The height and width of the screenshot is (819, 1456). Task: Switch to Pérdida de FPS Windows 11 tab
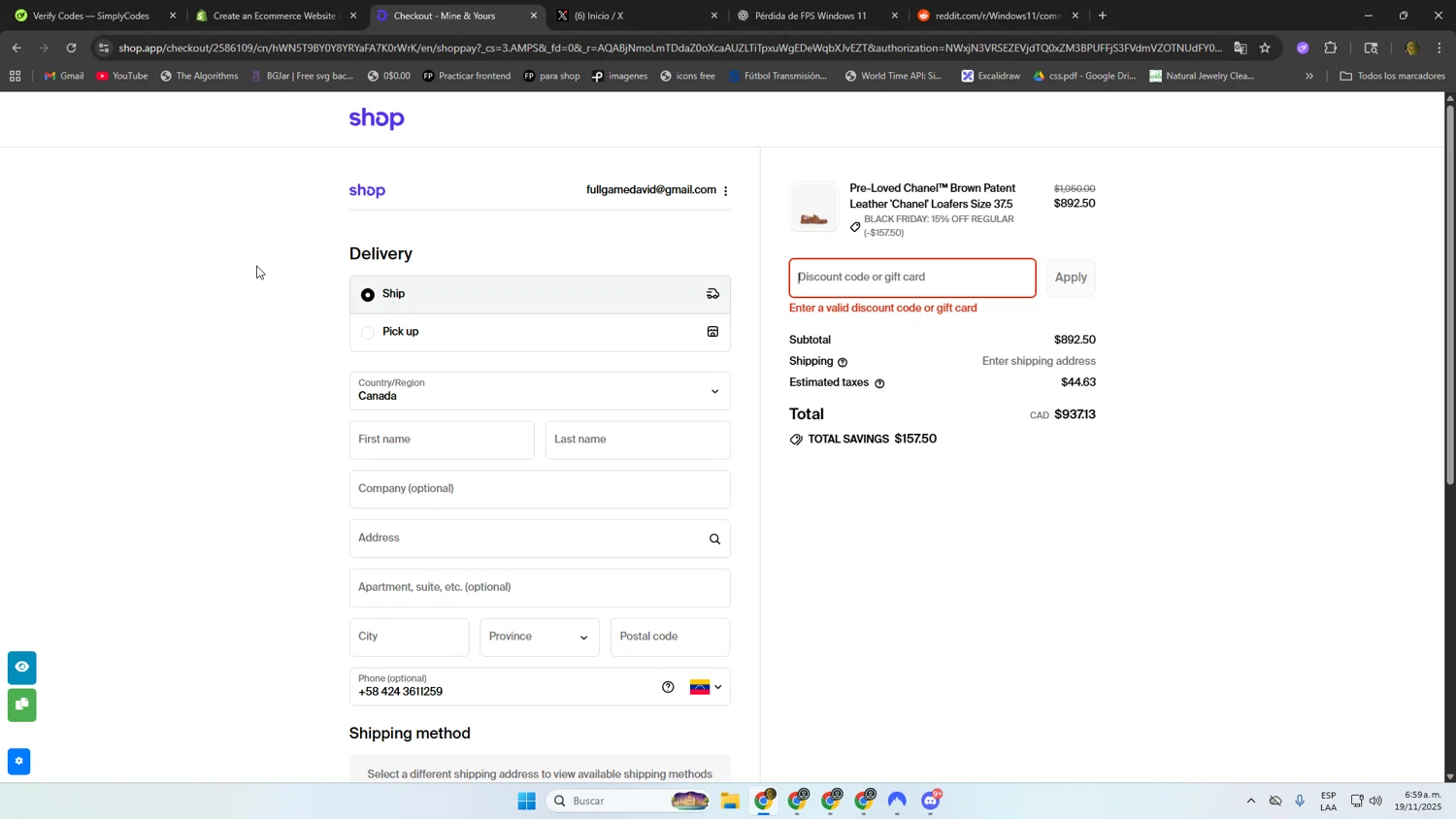point(817,16)
